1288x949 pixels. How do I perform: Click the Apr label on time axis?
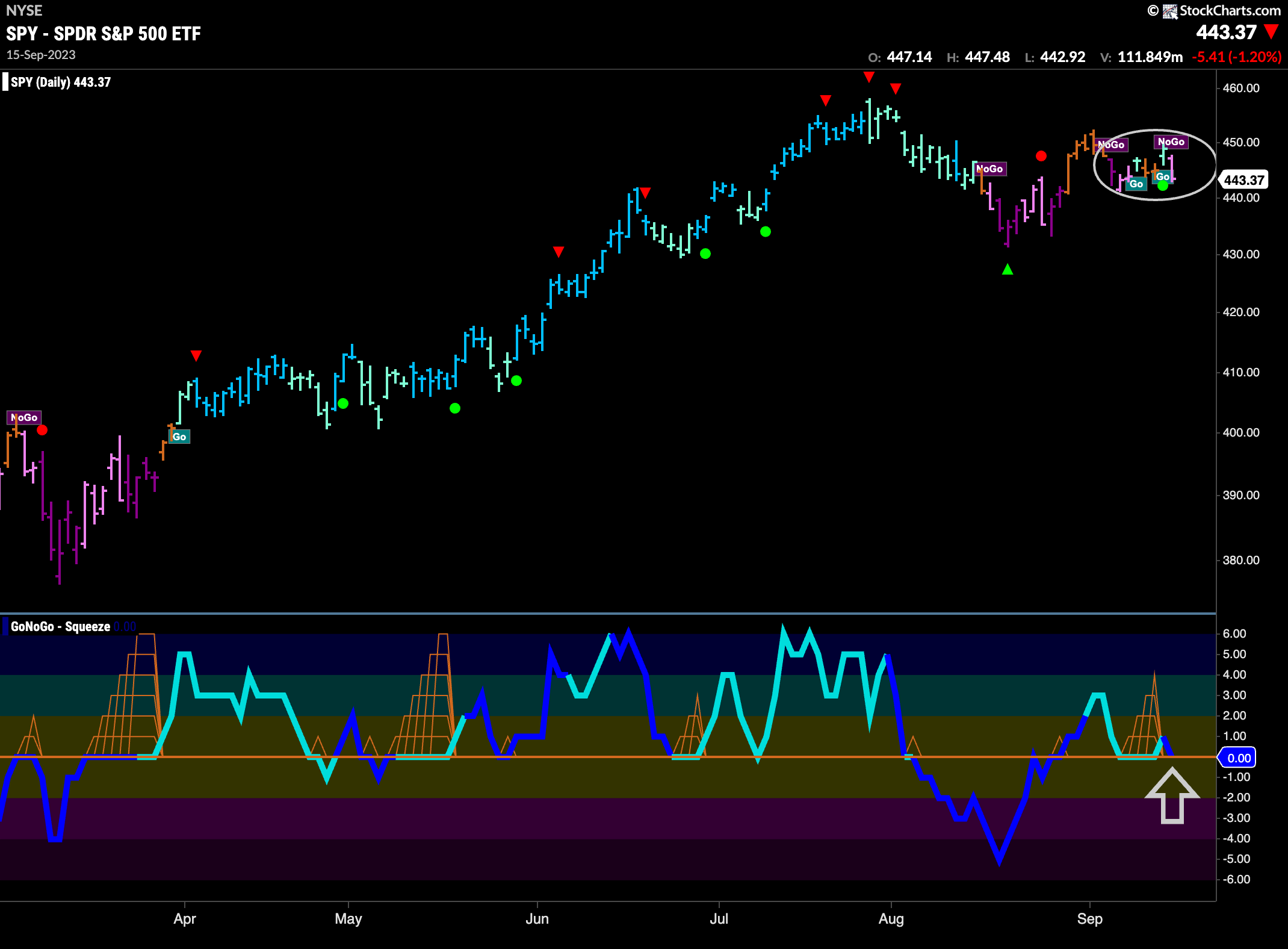click(185, 918)
